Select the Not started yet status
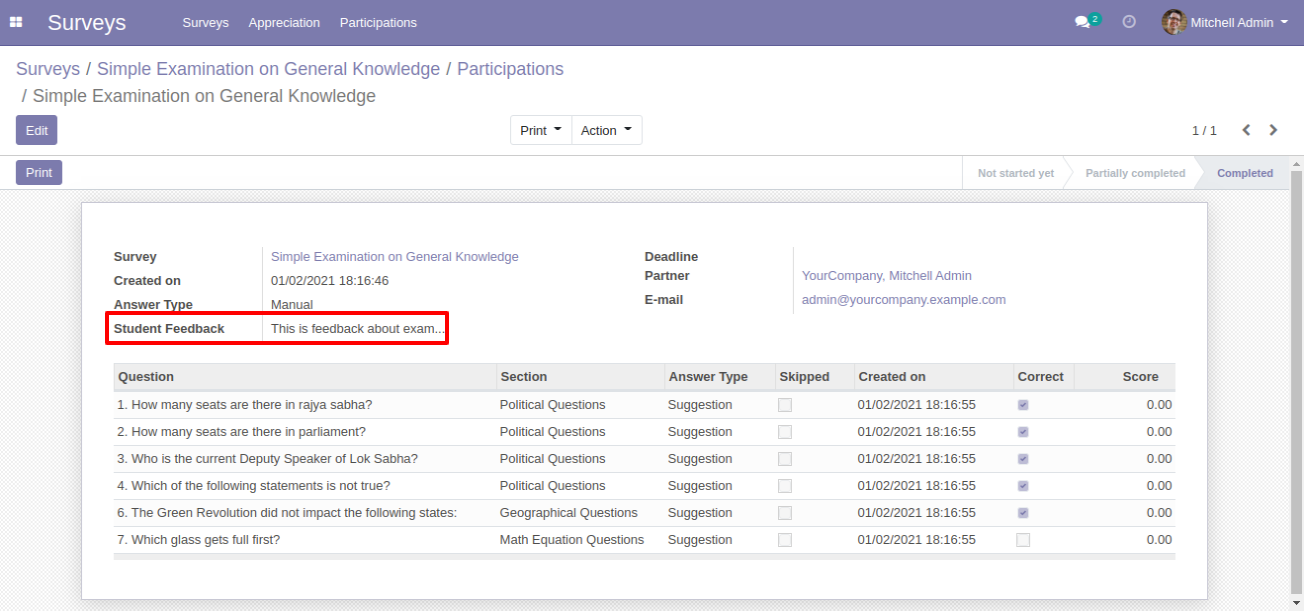Screen dimensions: 1304x611 [1015, 173]
